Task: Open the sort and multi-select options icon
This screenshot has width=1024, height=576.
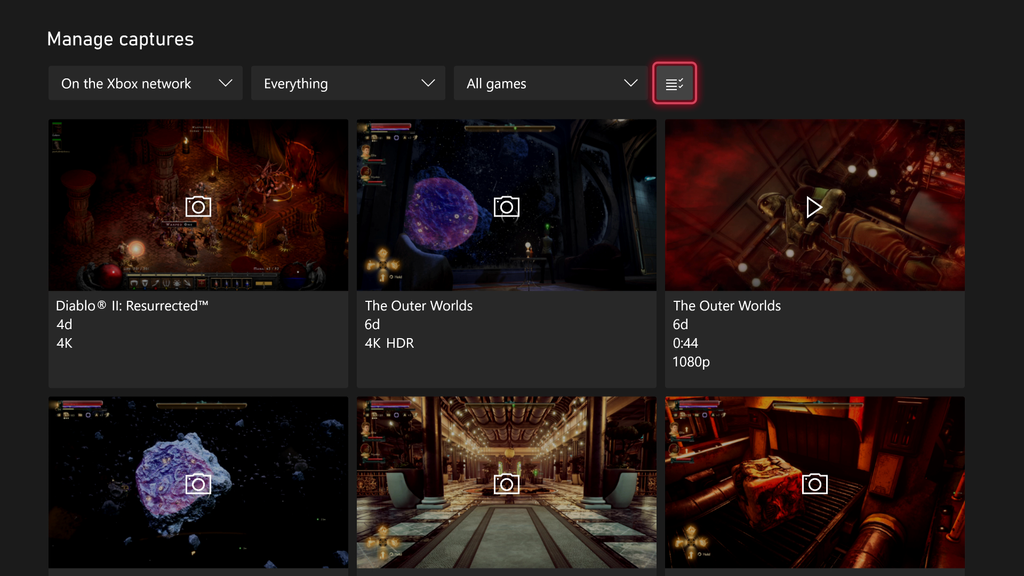Action: pyautogui.click(x=675, y=83)
